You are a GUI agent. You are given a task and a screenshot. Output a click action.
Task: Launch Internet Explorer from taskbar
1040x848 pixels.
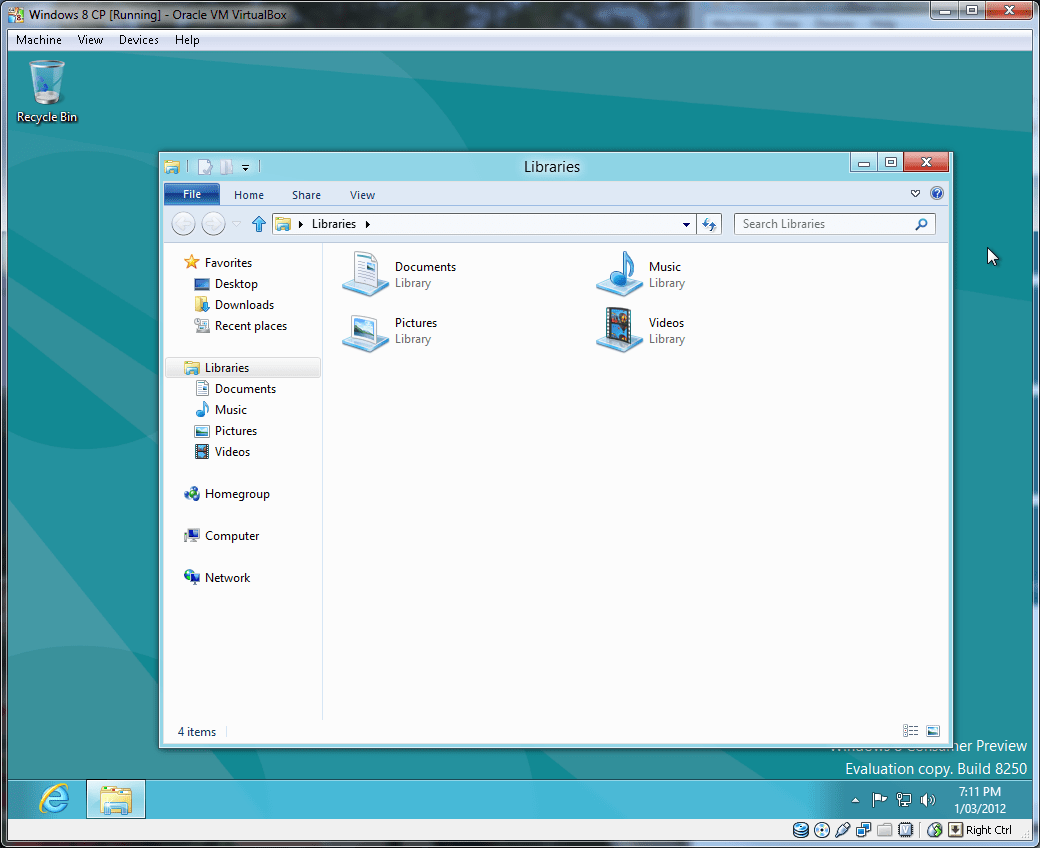(x=54, y=799)
